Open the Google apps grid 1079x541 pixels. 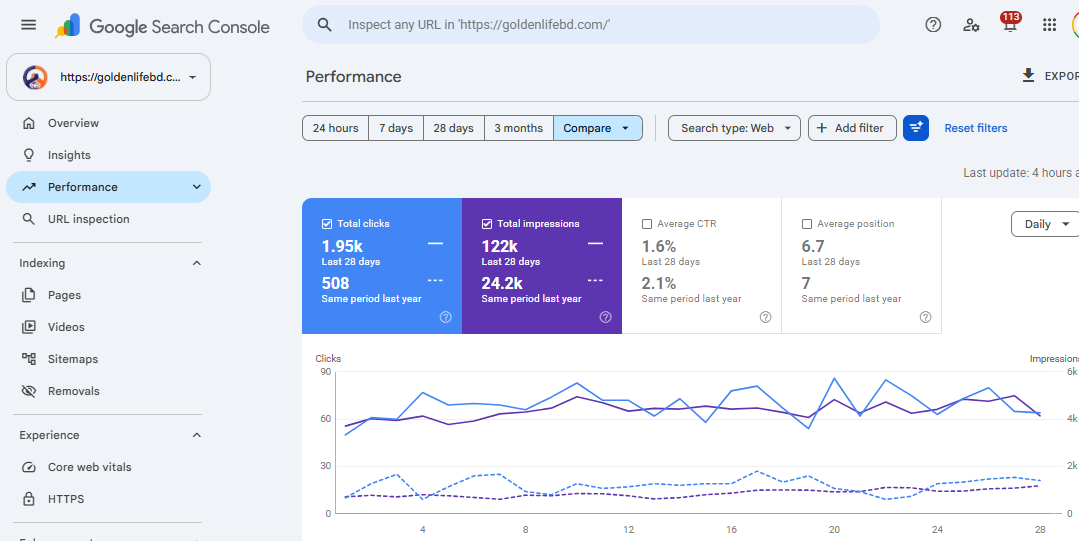pyautogui.click(x=1049, y=25)
